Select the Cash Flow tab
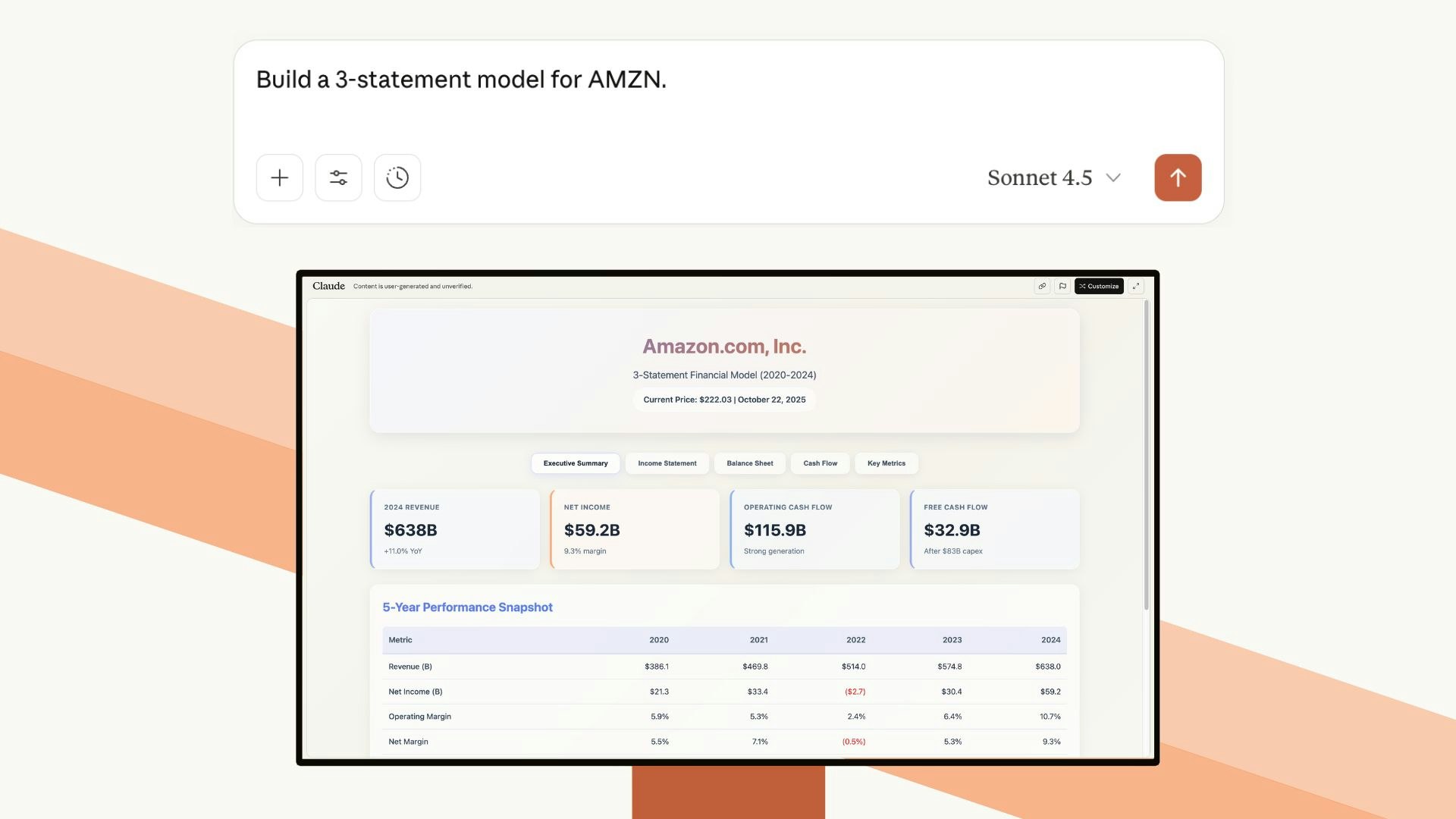 [x=820, y=463]
